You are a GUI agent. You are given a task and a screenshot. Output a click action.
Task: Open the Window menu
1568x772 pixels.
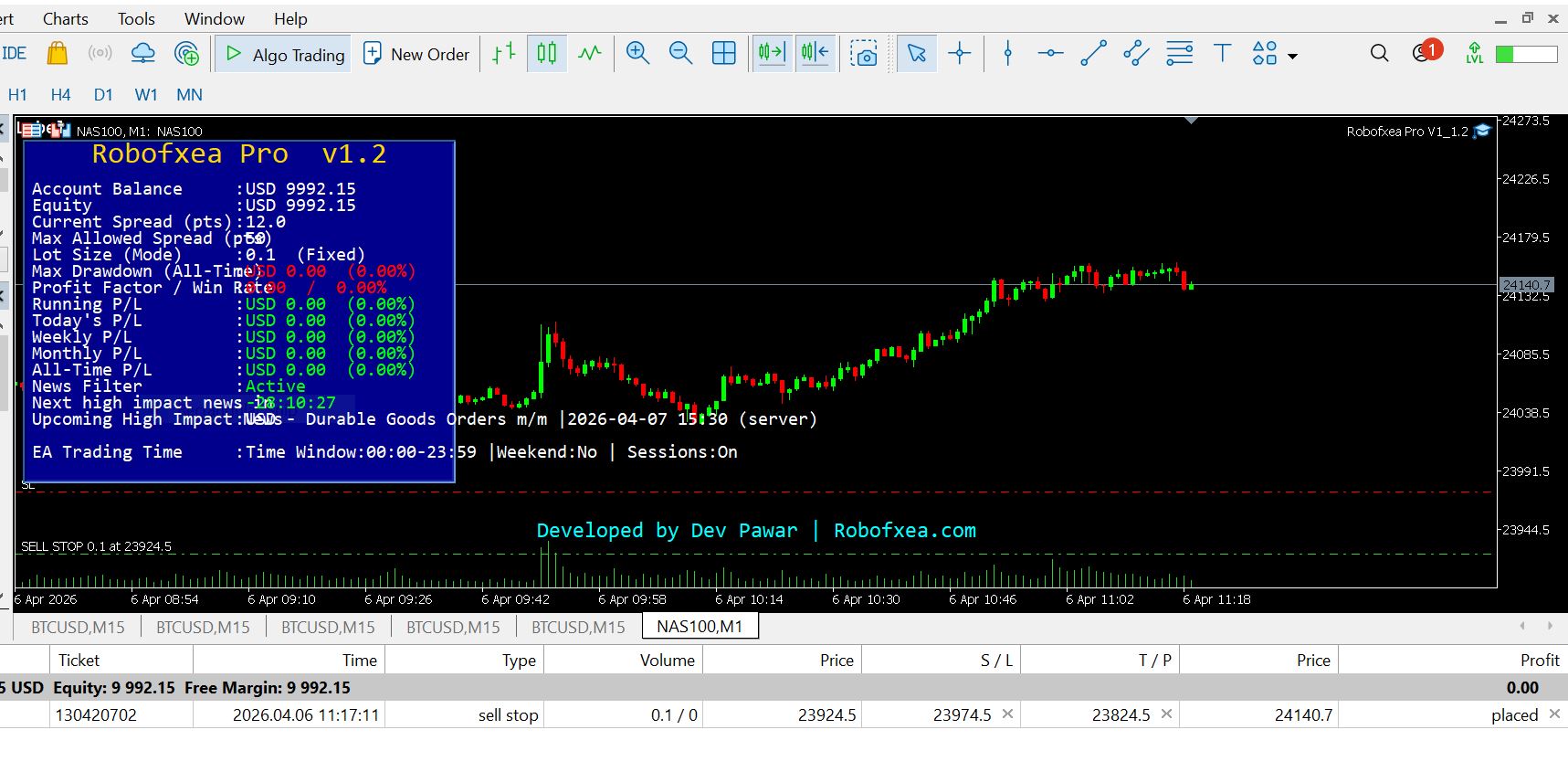(215, 19)
